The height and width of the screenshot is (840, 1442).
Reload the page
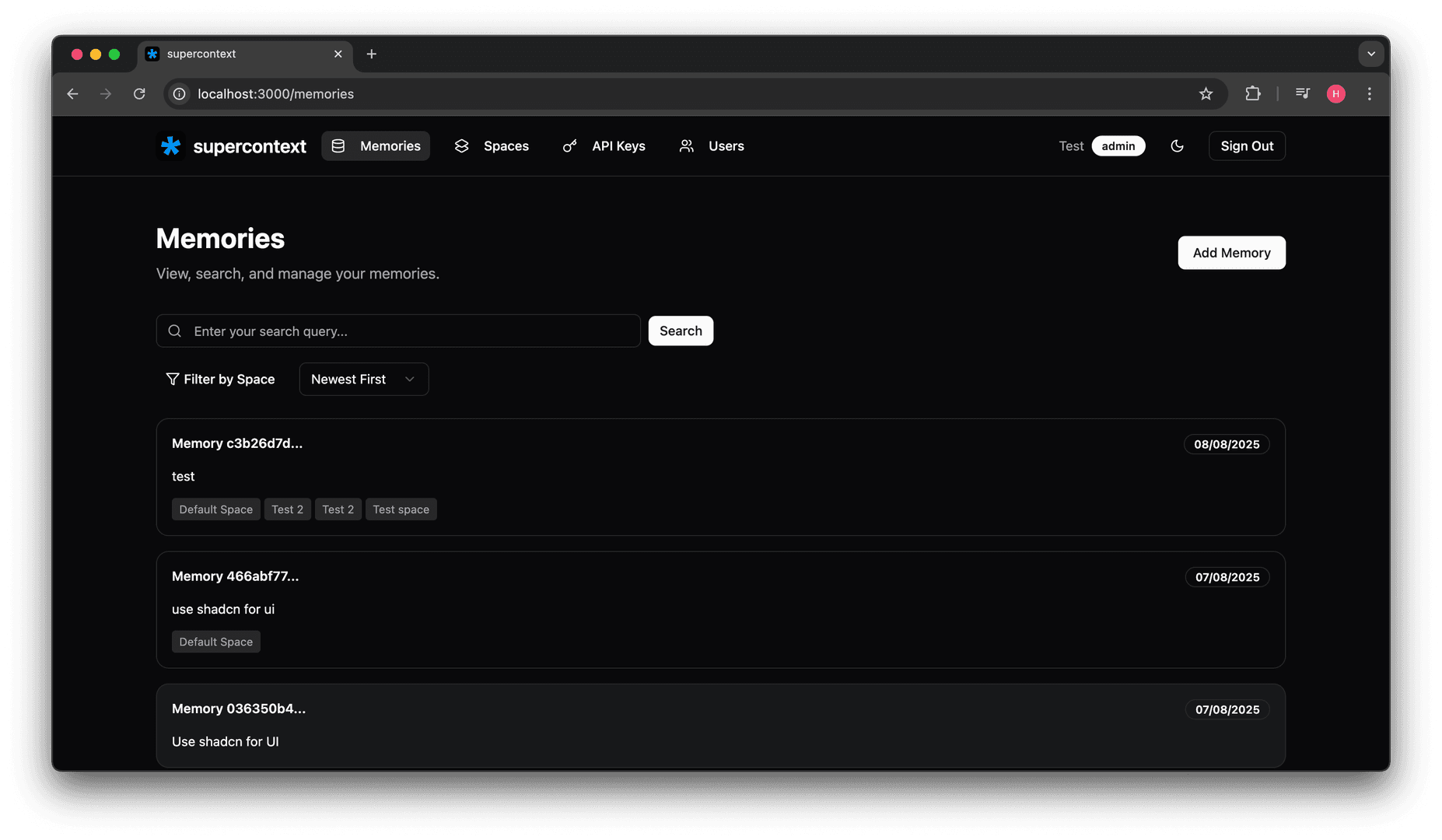click(x=139, y=94)
